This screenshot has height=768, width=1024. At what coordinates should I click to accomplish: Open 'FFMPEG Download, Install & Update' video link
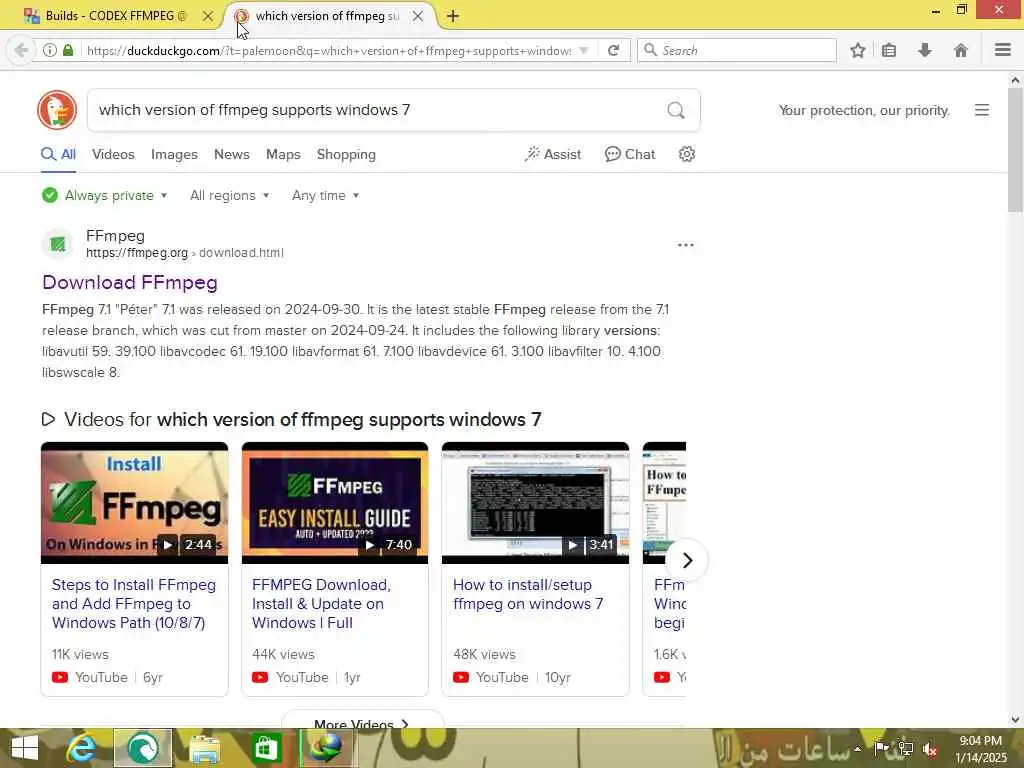click(321, 603)
